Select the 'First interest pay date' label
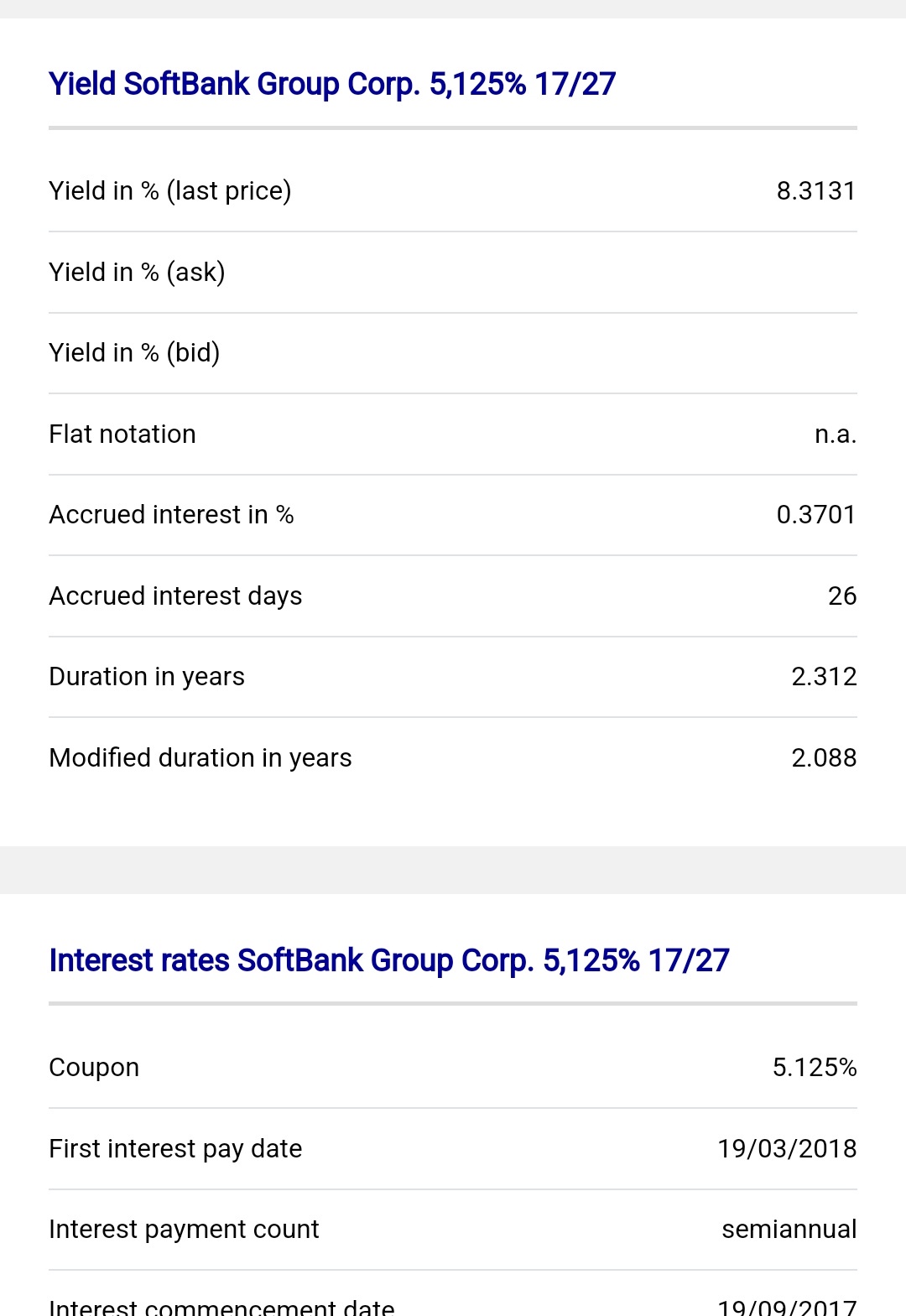This screenshot has height=1316, width=906. coord(175,1149)
